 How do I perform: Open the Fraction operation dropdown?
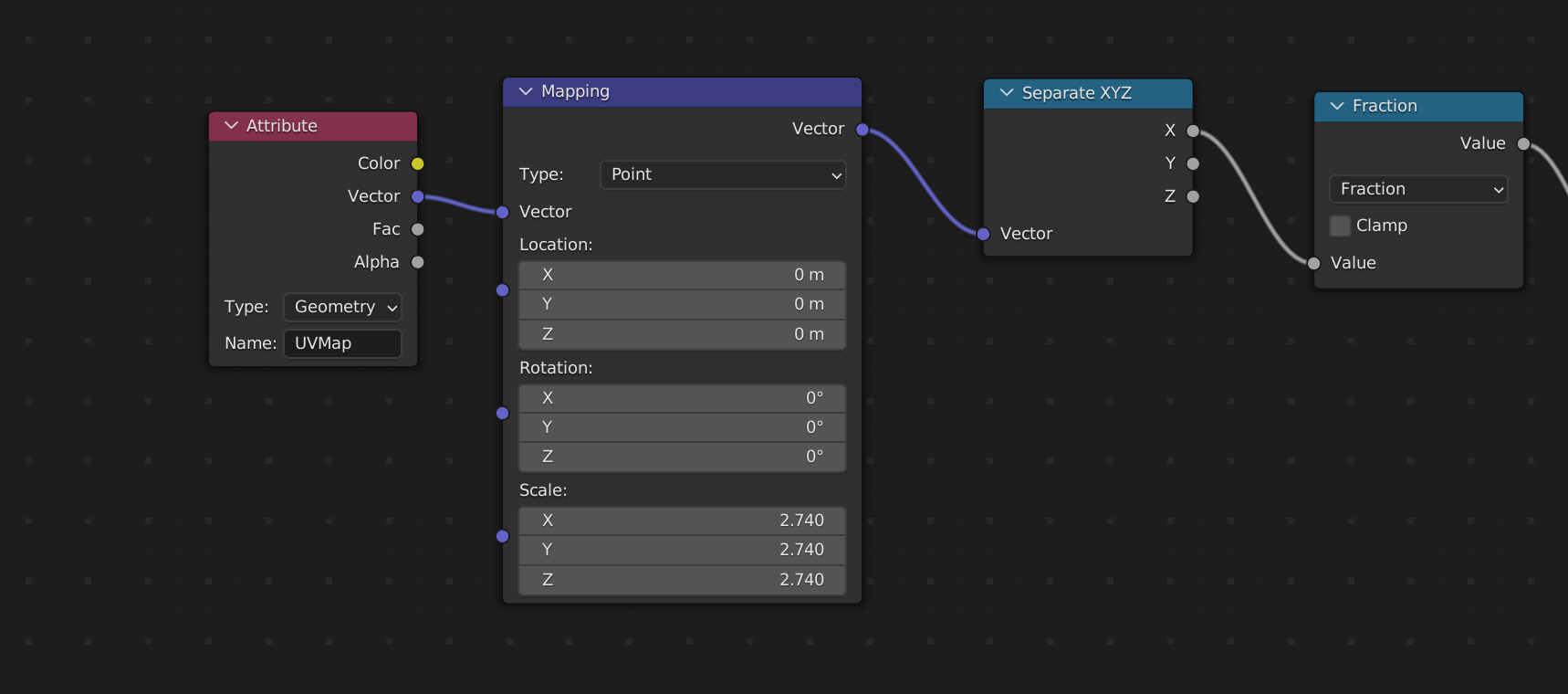1418,189
